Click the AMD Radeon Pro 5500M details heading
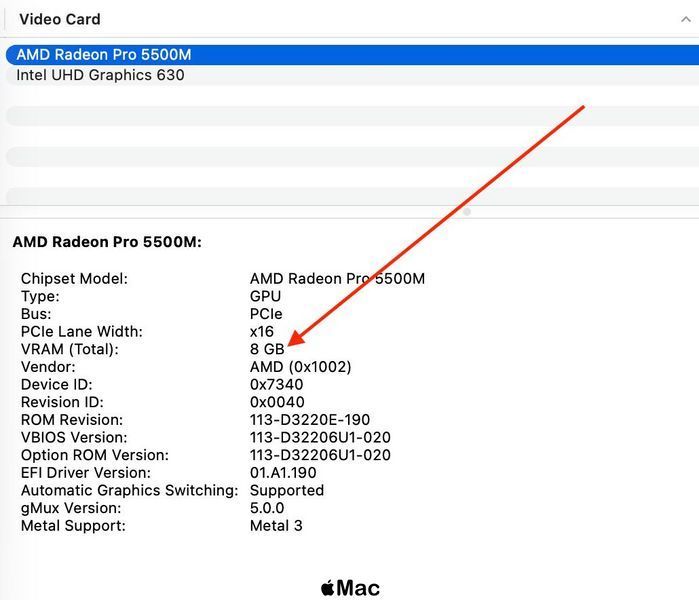 pos(107,242)
